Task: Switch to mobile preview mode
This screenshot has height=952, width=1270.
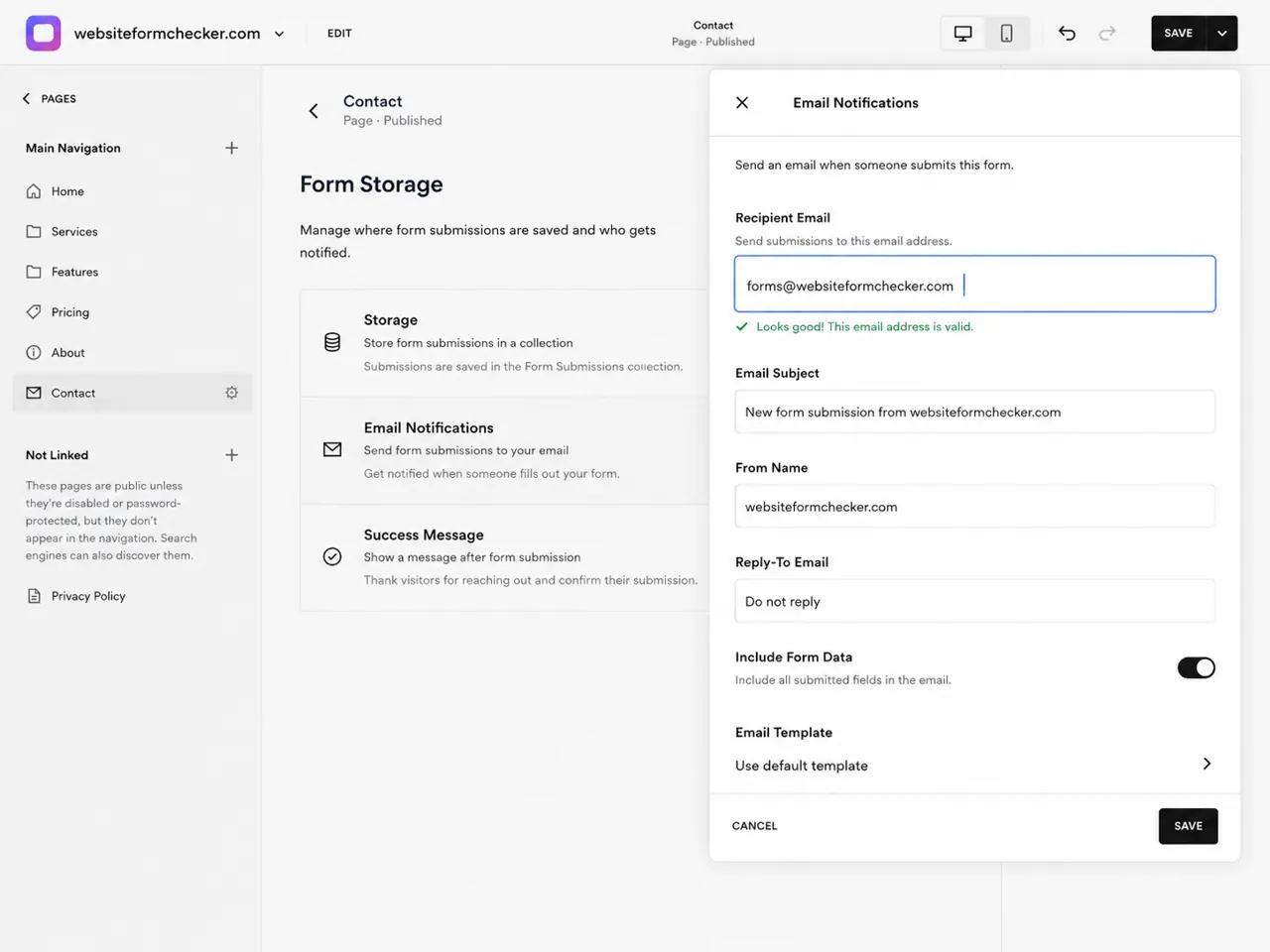Action: 1006,33
